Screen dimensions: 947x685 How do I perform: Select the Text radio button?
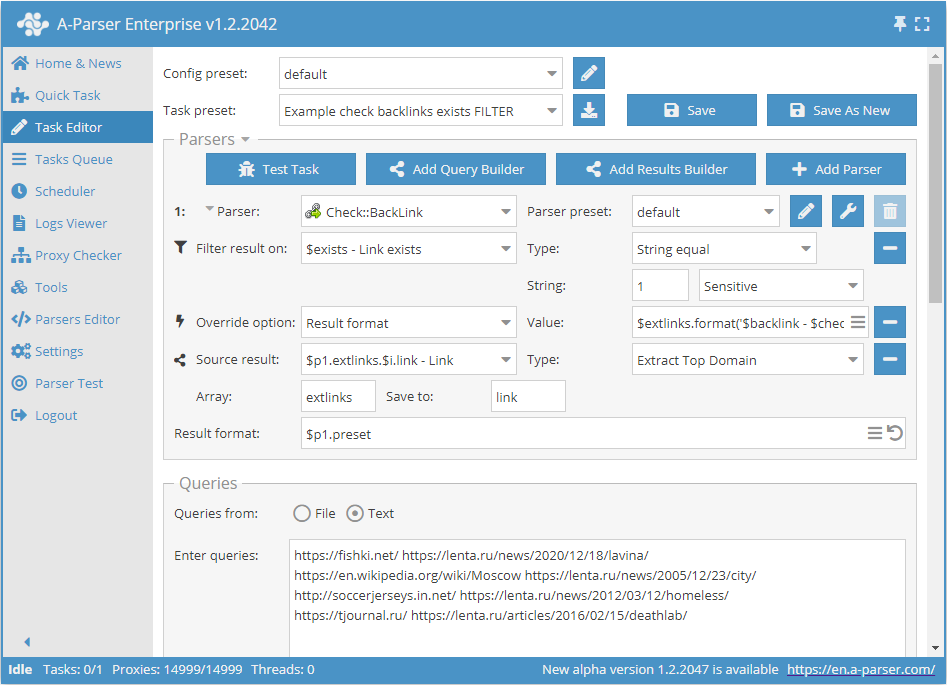[355, 513]
